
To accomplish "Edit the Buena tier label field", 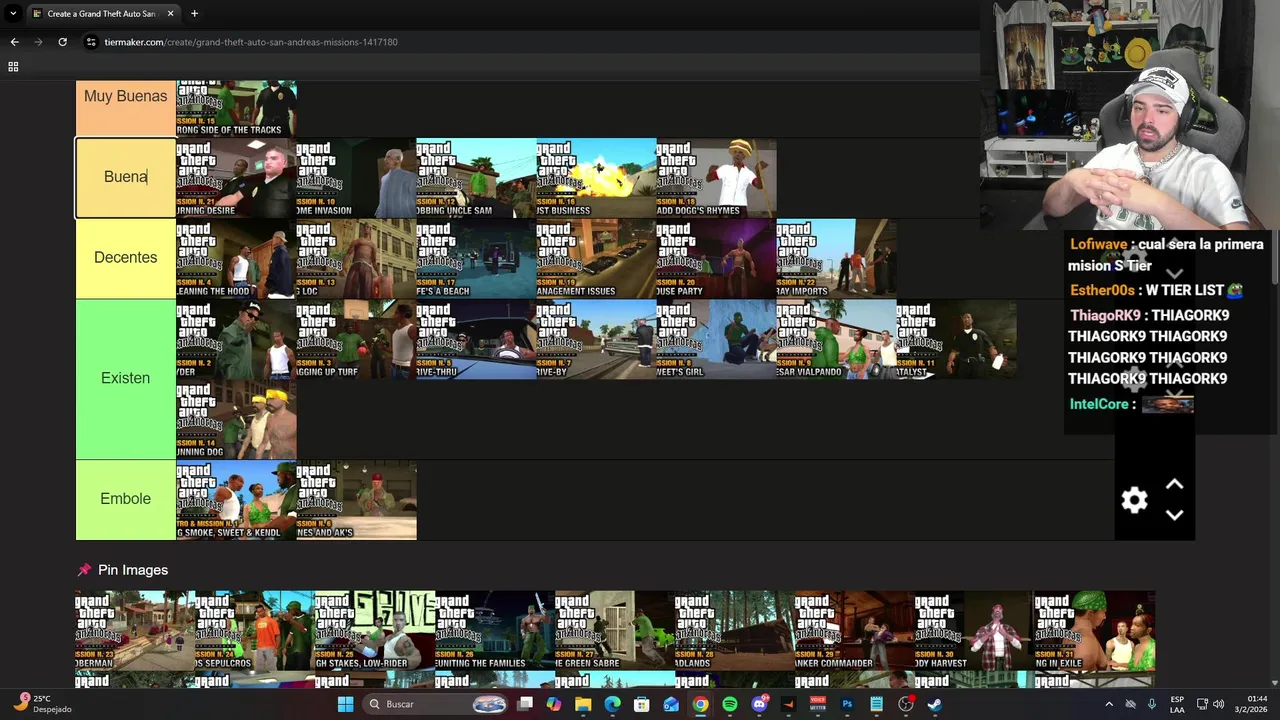I will pyautogui.click(x=126, y=177).
